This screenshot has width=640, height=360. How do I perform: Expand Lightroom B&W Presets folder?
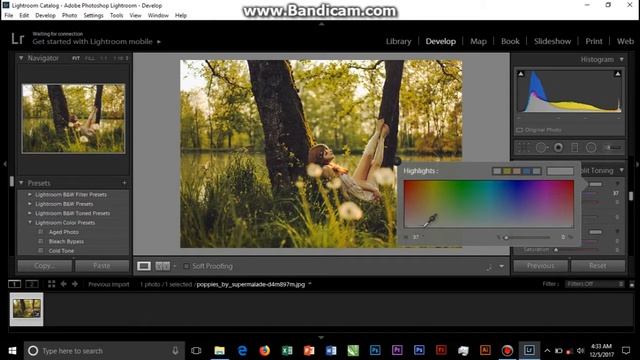coord(30,204)
